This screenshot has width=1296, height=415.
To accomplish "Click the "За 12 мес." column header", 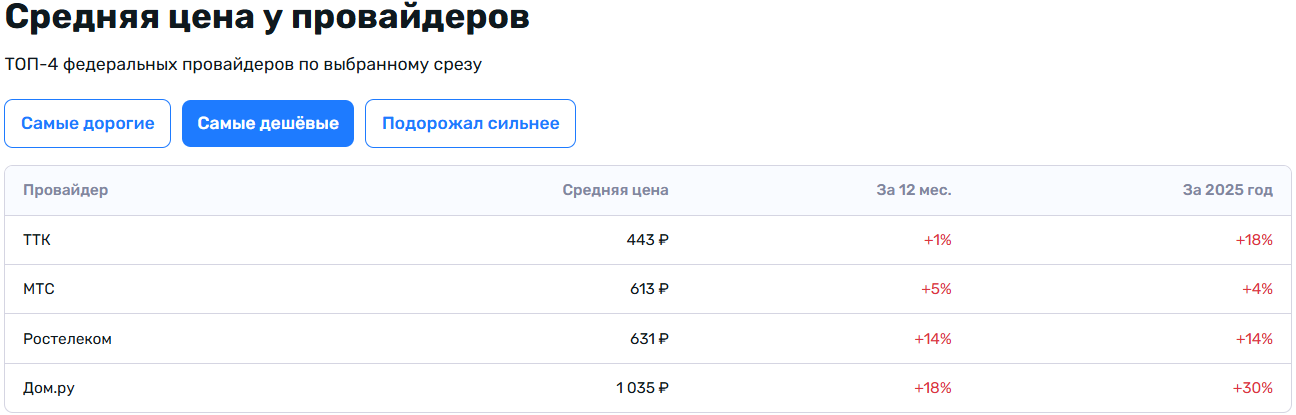I will 914,190.
